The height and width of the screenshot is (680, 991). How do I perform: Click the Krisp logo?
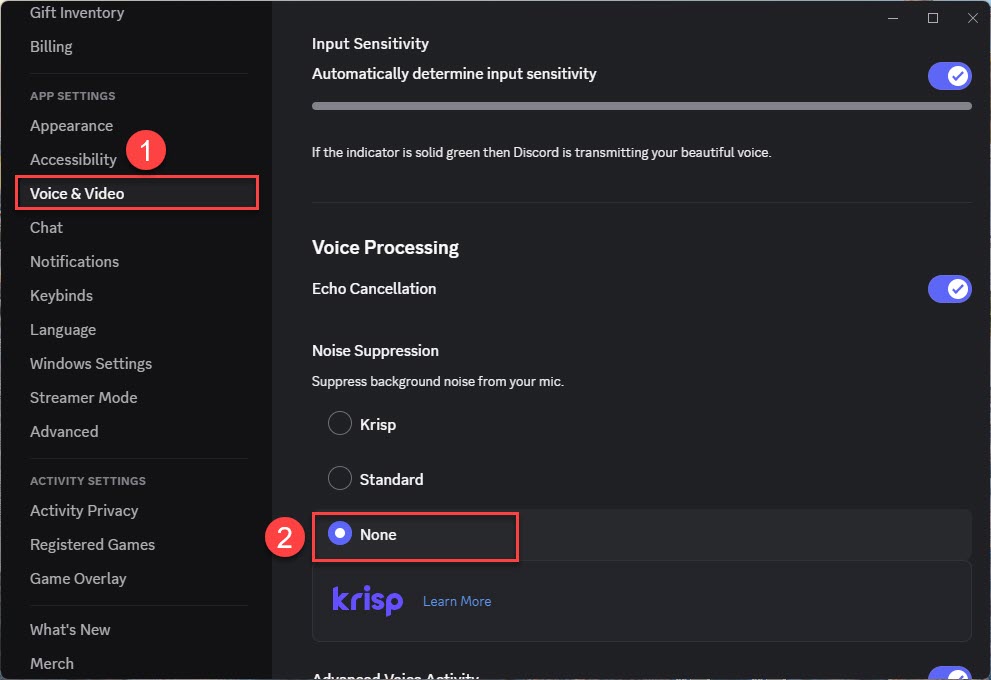[367, 601]
